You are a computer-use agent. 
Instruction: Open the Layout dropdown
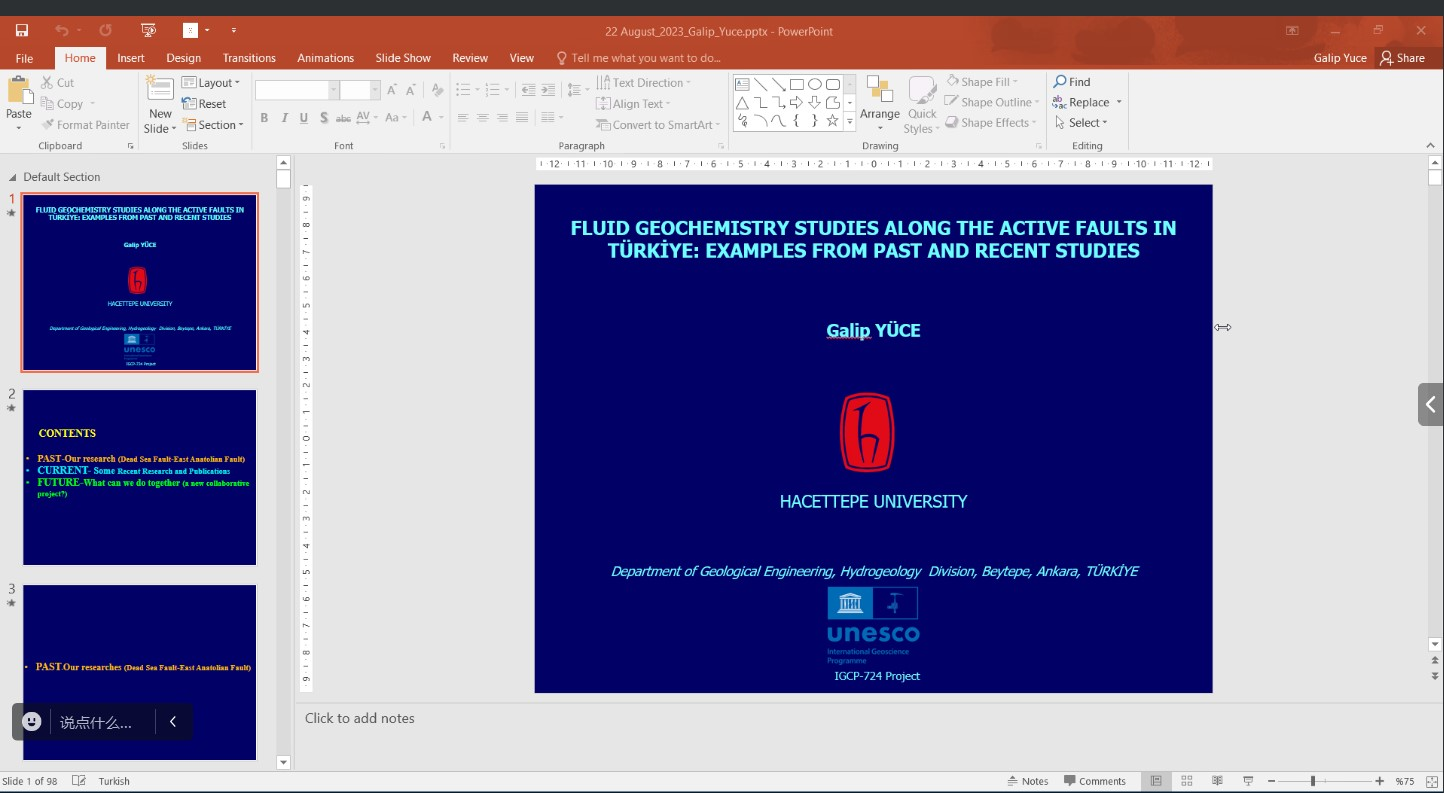(211, 83)
